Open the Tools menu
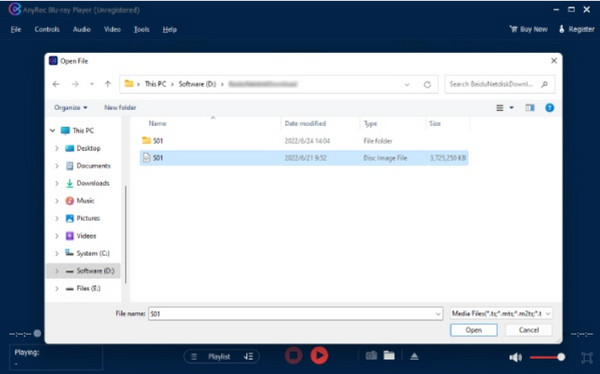600x374 pixels. (x=142, y=29)
